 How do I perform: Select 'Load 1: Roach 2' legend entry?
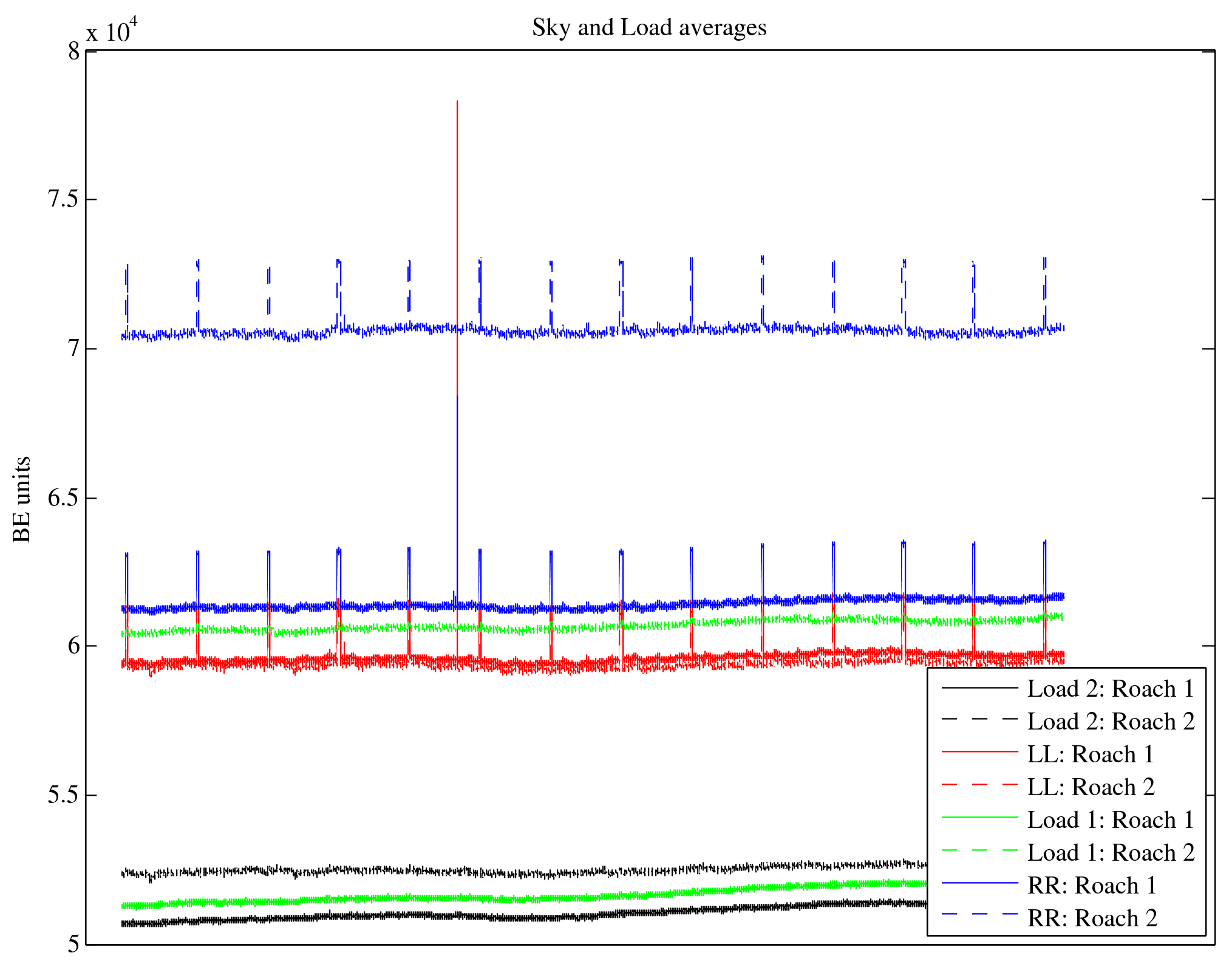pos(1110,853)
